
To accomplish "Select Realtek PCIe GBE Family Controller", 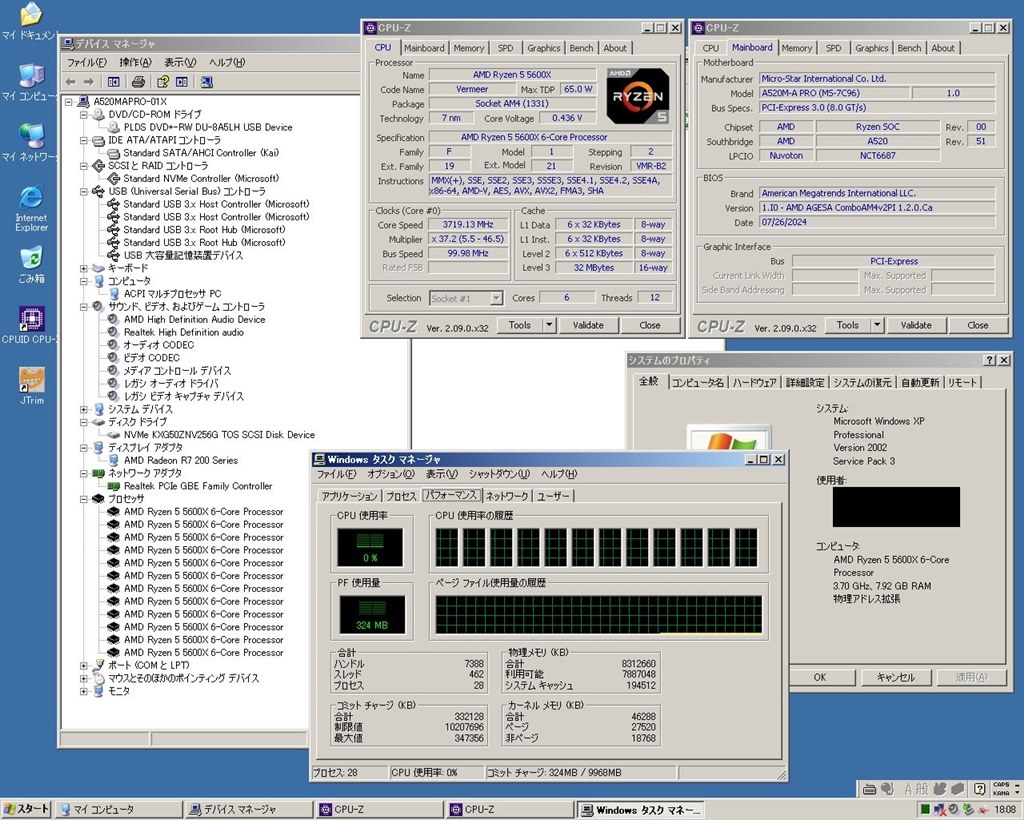I will coord(198,486).
